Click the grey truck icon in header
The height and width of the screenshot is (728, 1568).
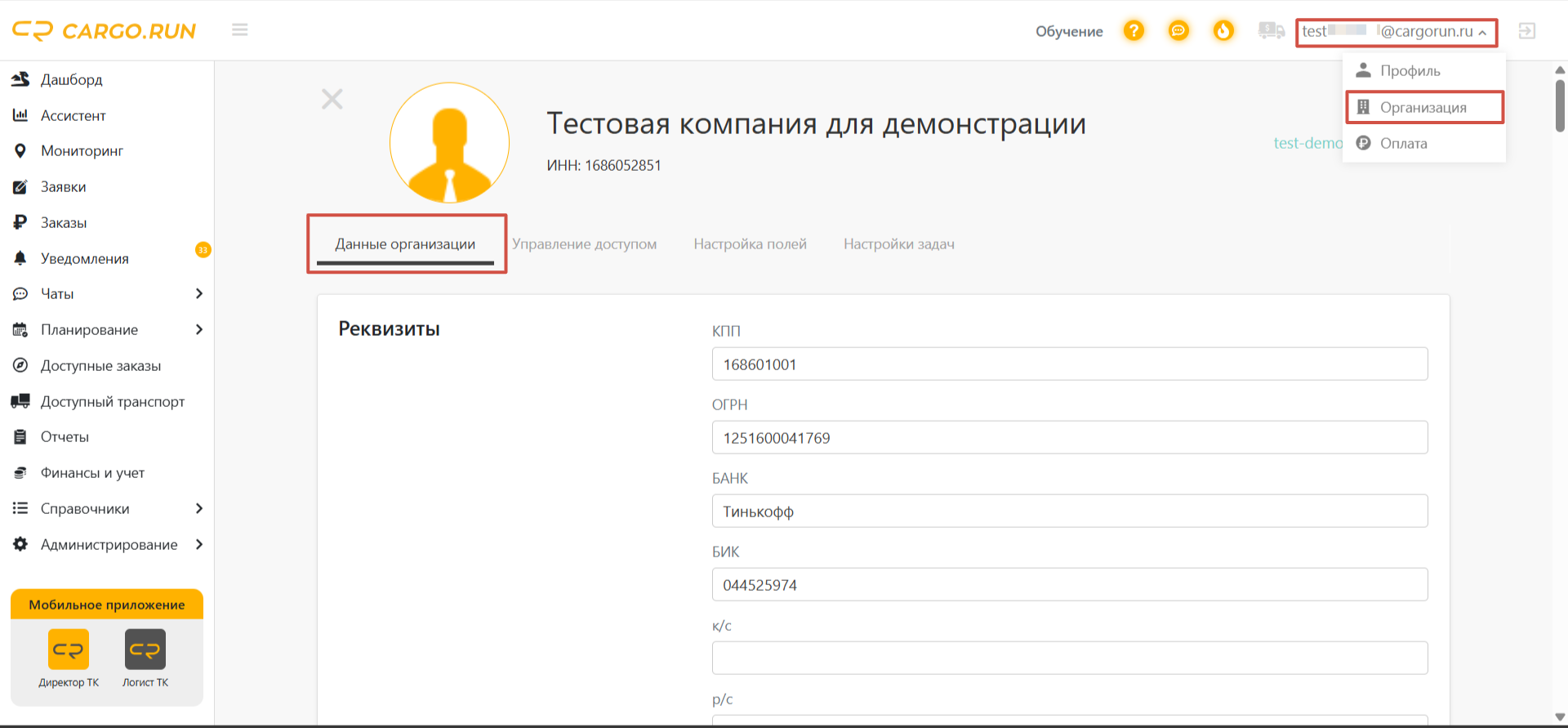pos(1272,30)
